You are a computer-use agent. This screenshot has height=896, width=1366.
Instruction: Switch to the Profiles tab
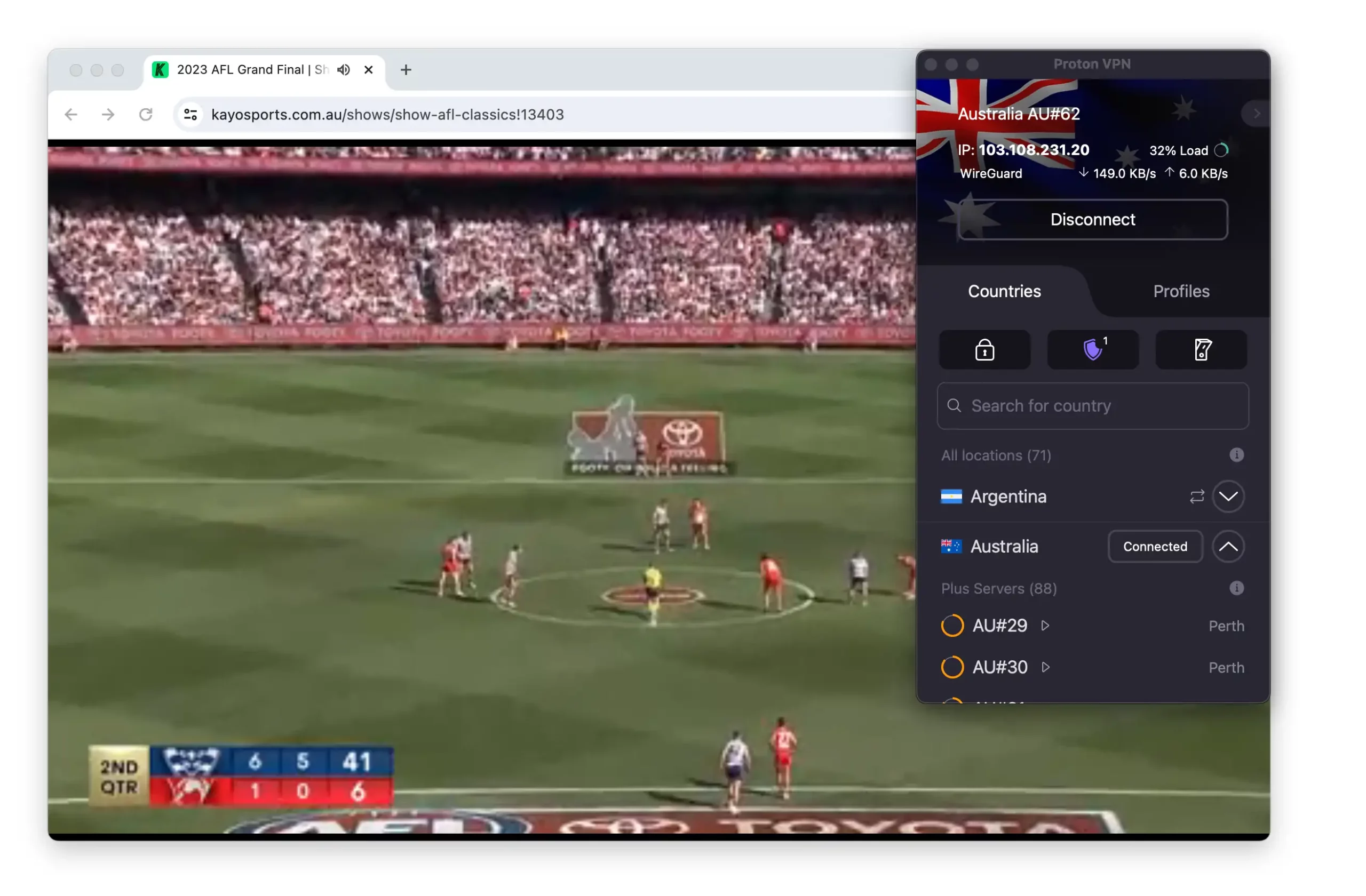1181,291
